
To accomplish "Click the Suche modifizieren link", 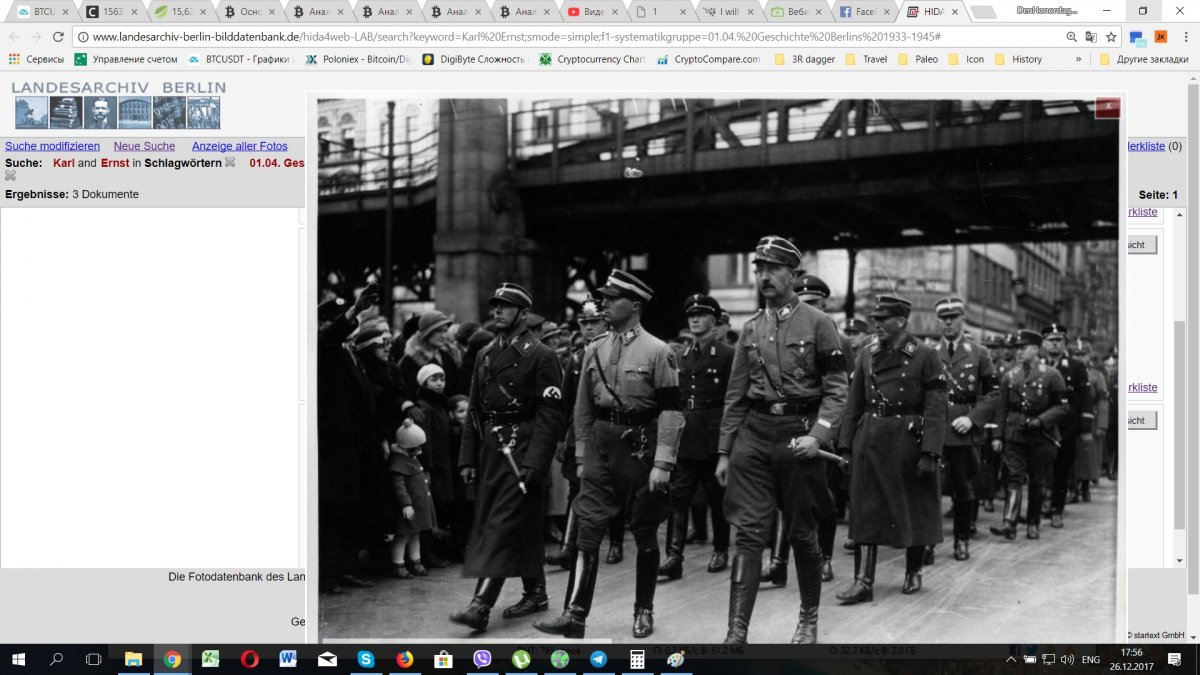I will click(52, 146).
